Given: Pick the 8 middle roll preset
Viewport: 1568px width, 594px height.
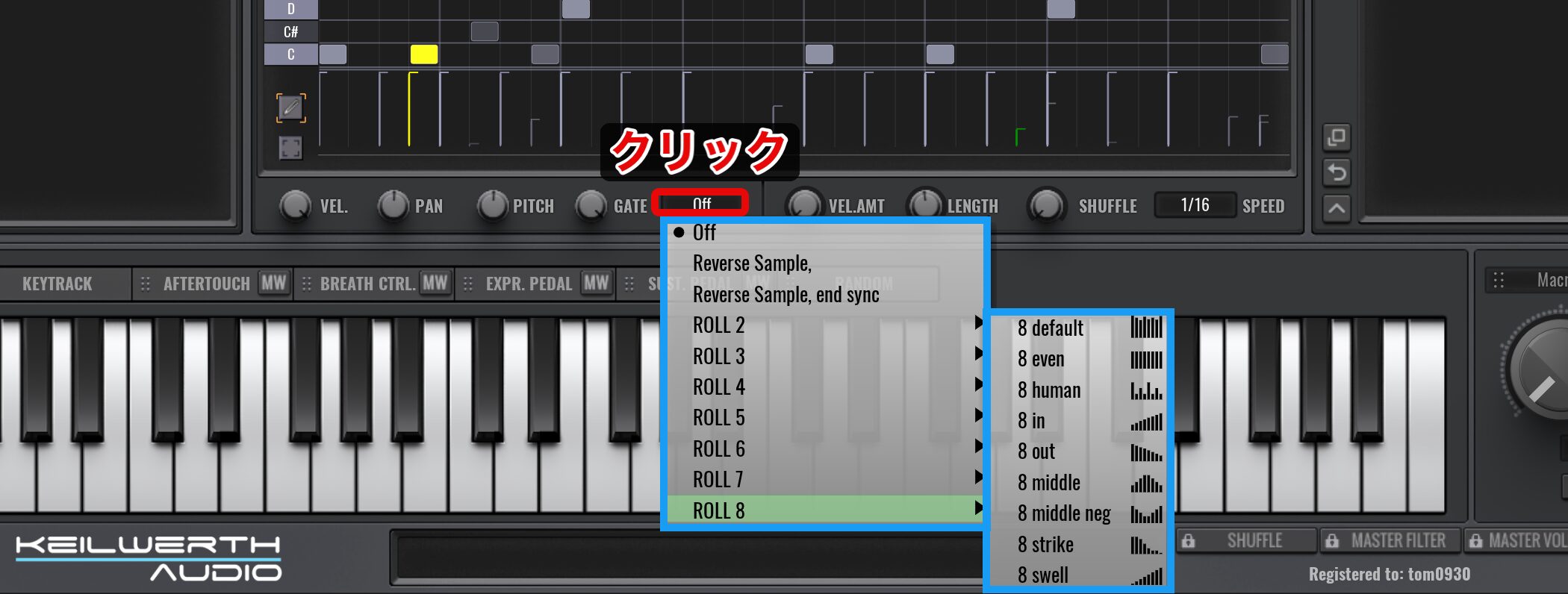Looking at the screenshot, I should (x=1079, y=483).
